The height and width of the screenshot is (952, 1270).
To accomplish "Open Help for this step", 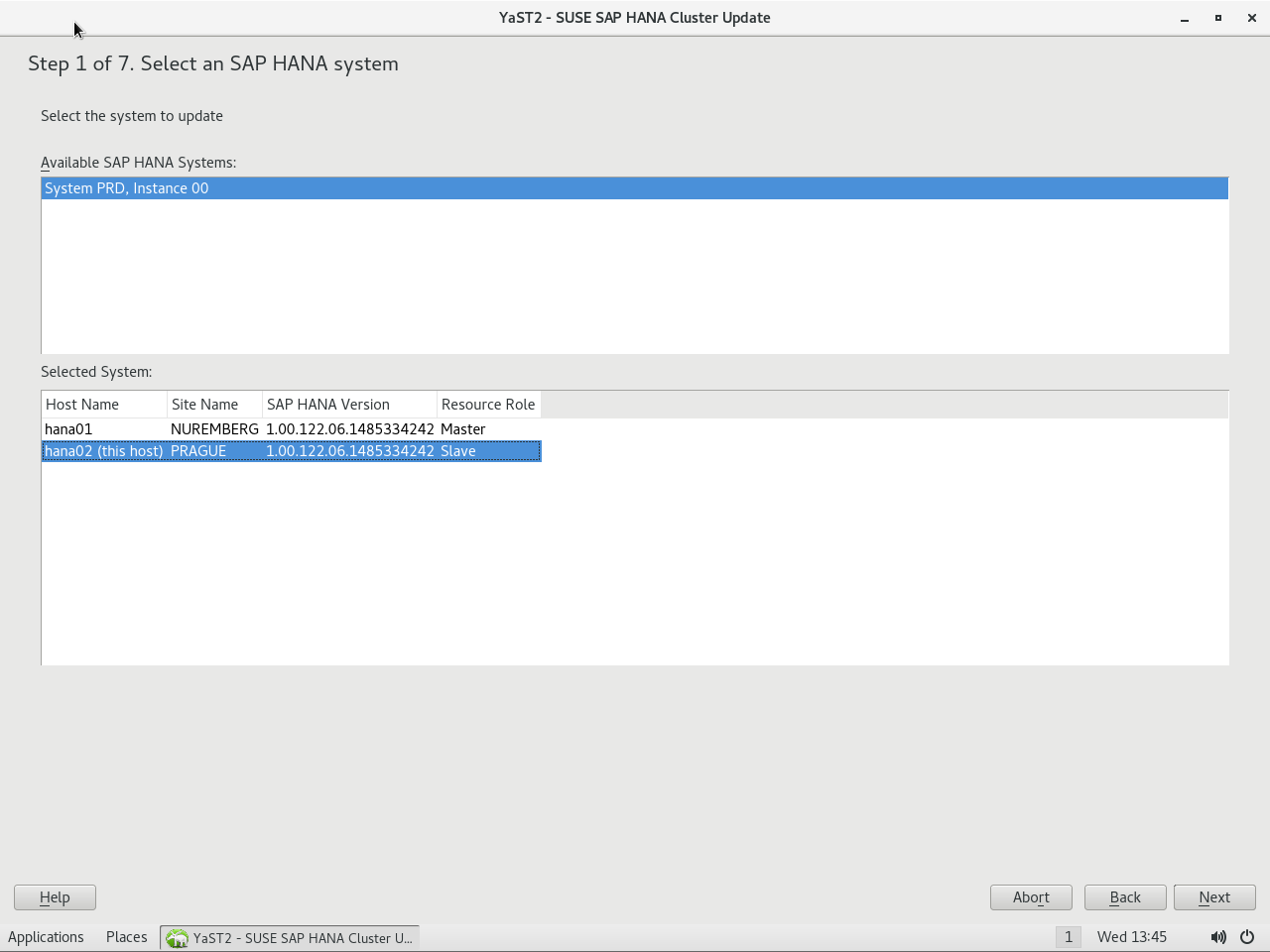I will [55, 897].
